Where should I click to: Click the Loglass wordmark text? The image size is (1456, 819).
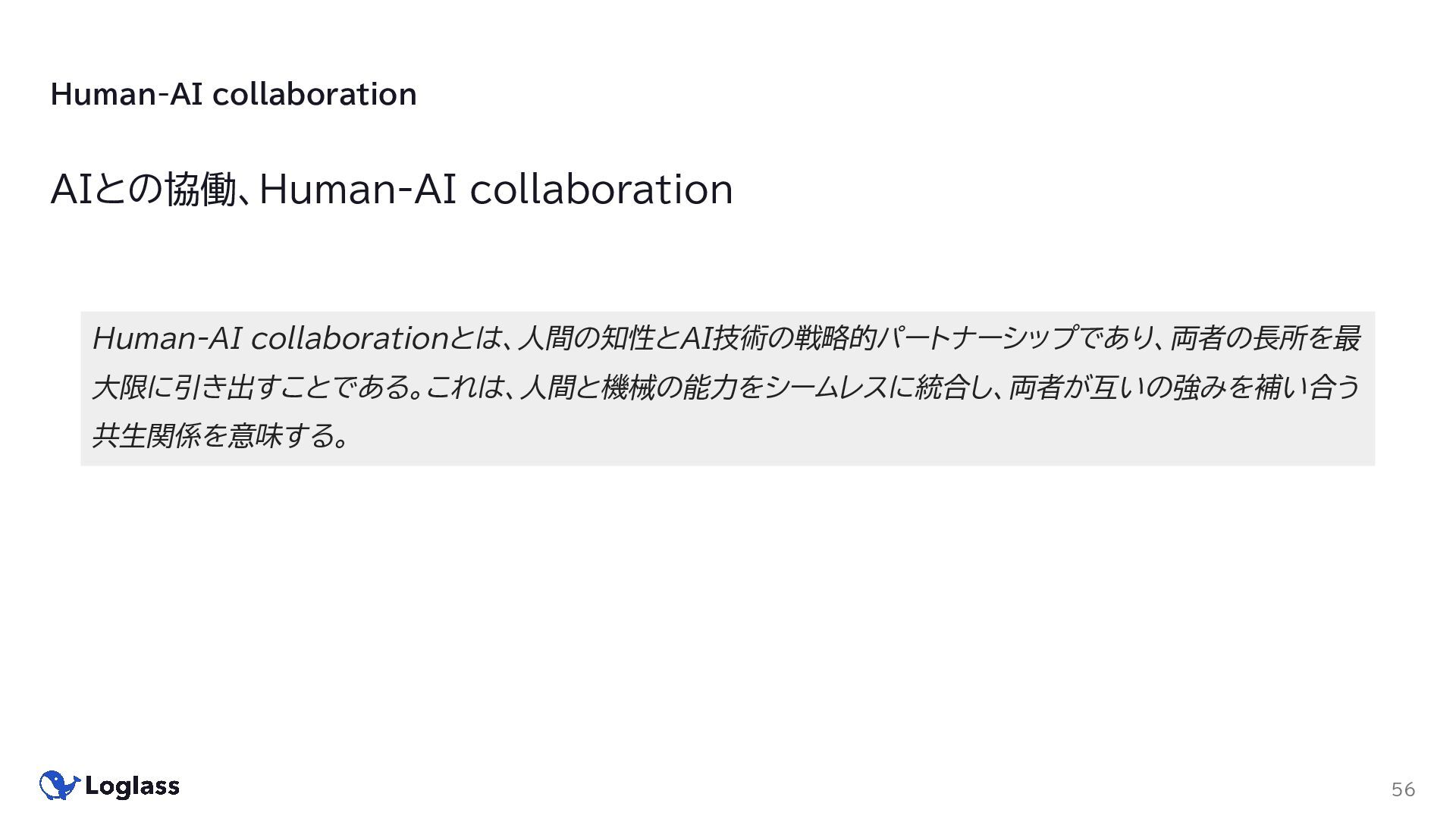[x=132, y=786]
